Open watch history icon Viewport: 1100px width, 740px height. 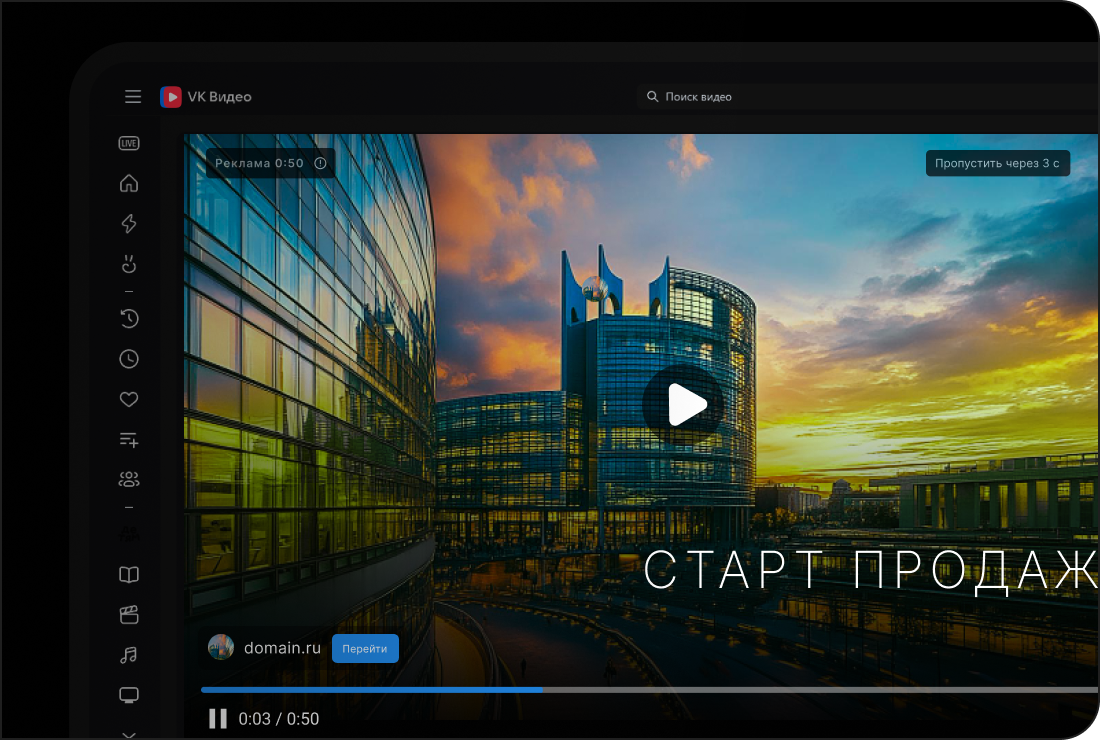129,318
